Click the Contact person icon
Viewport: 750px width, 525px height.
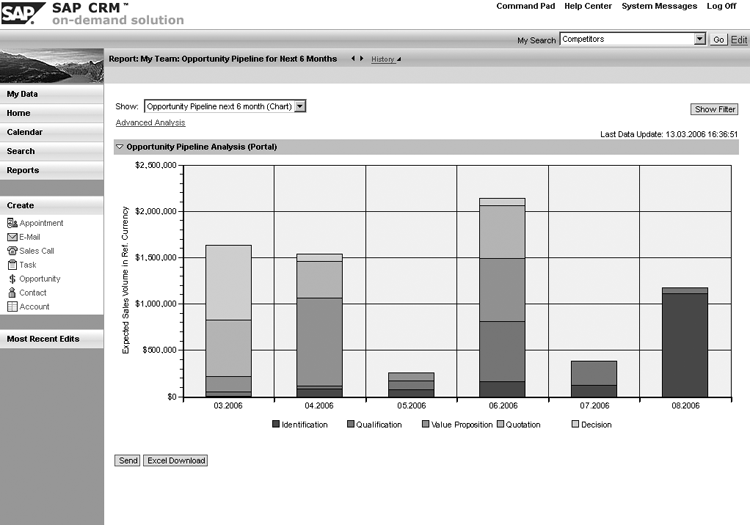pyautogui.click(x=12, y=293)
